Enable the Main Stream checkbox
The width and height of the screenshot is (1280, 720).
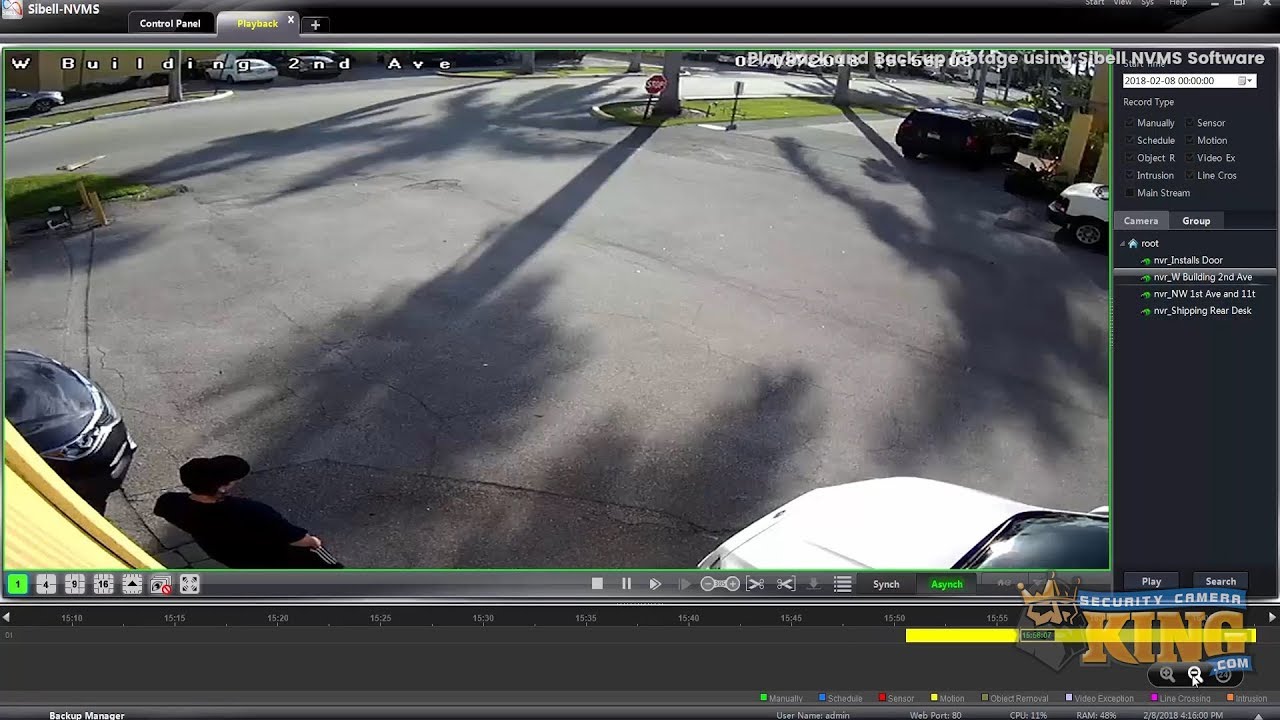click(1130, 193)
